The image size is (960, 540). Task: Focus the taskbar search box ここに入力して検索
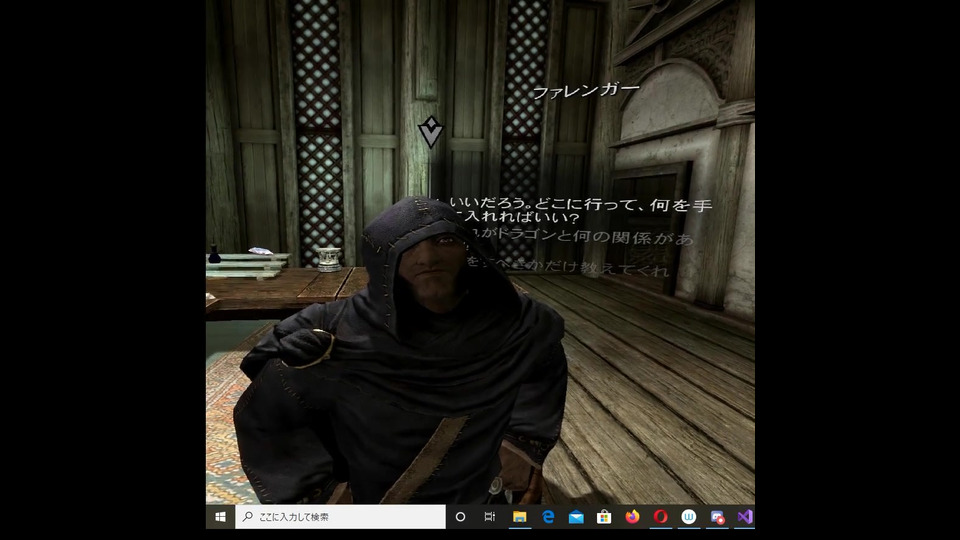tap(340, 517)
